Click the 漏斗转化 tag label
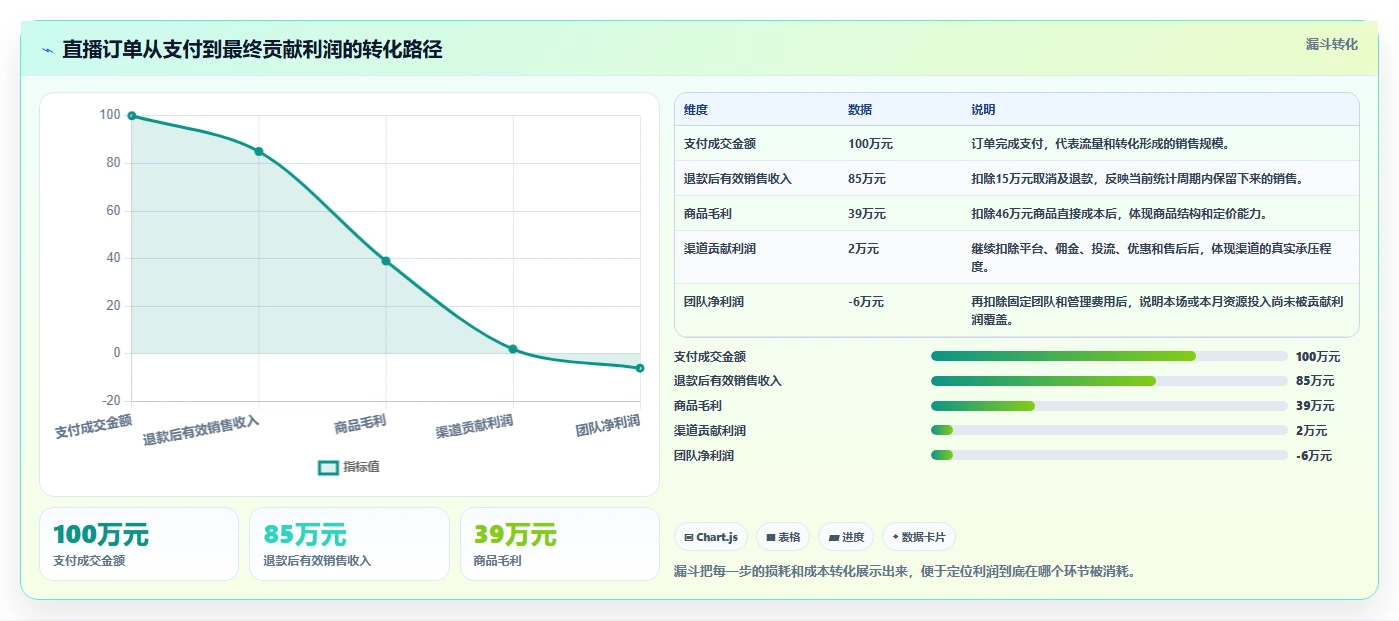This screenshot has width=1399, height=621. 1331,45
